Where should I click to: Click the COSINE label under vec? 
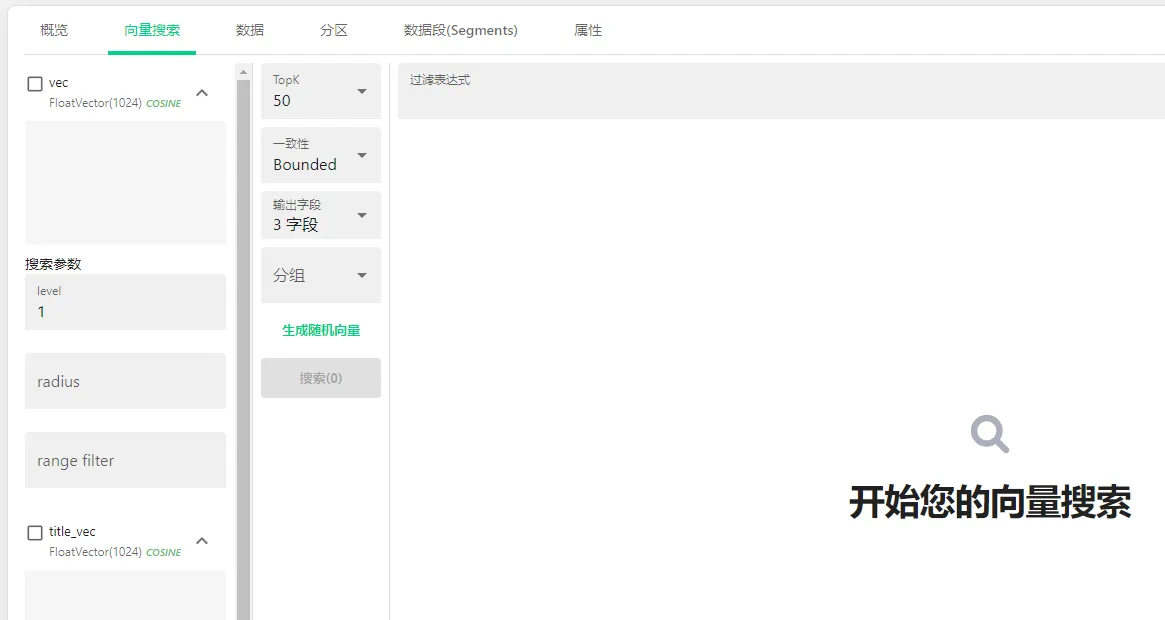[x=163, y=104]
